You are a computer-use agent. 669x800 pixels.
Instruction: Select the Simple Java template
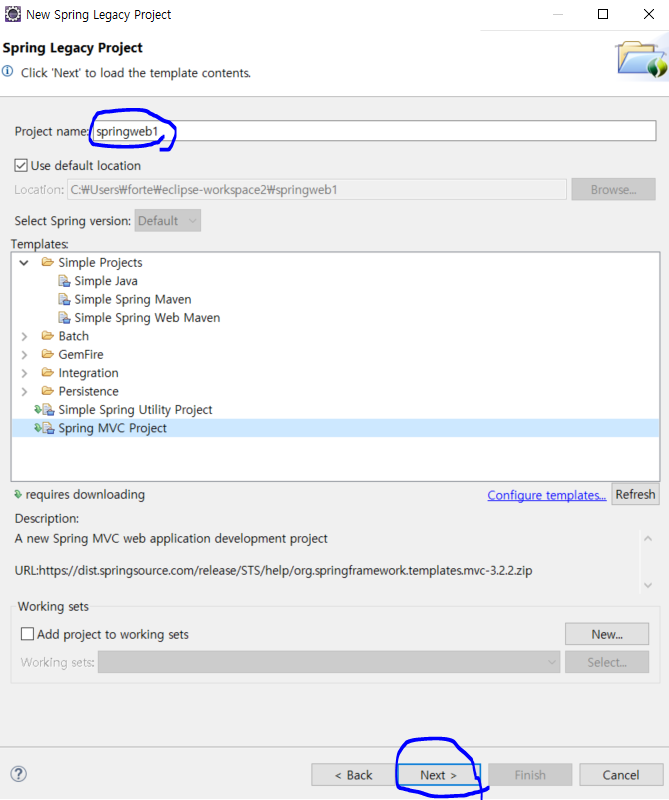(106, 281)
